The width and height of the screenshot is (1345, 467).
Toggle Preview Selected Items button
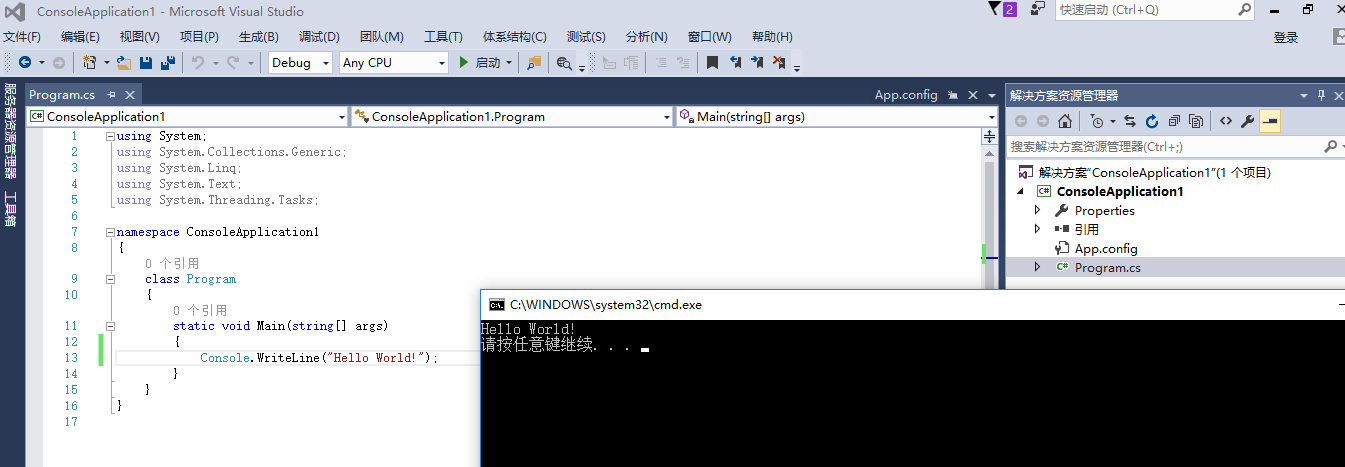pyautogui.click(x=1270, y=121)
